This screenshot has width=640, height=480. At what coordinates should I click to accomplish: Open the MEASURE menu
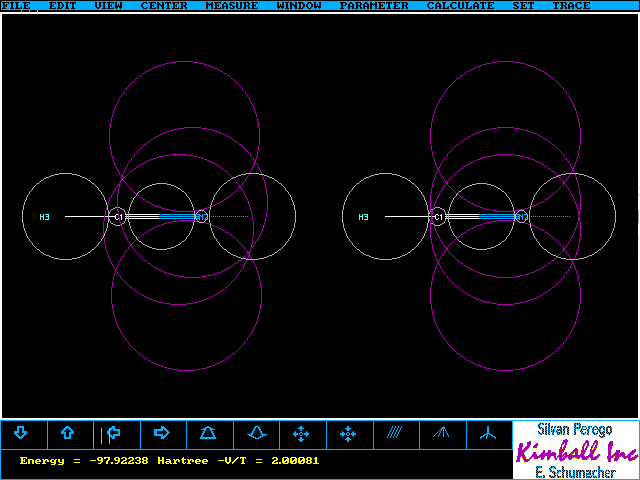[232, 6]
